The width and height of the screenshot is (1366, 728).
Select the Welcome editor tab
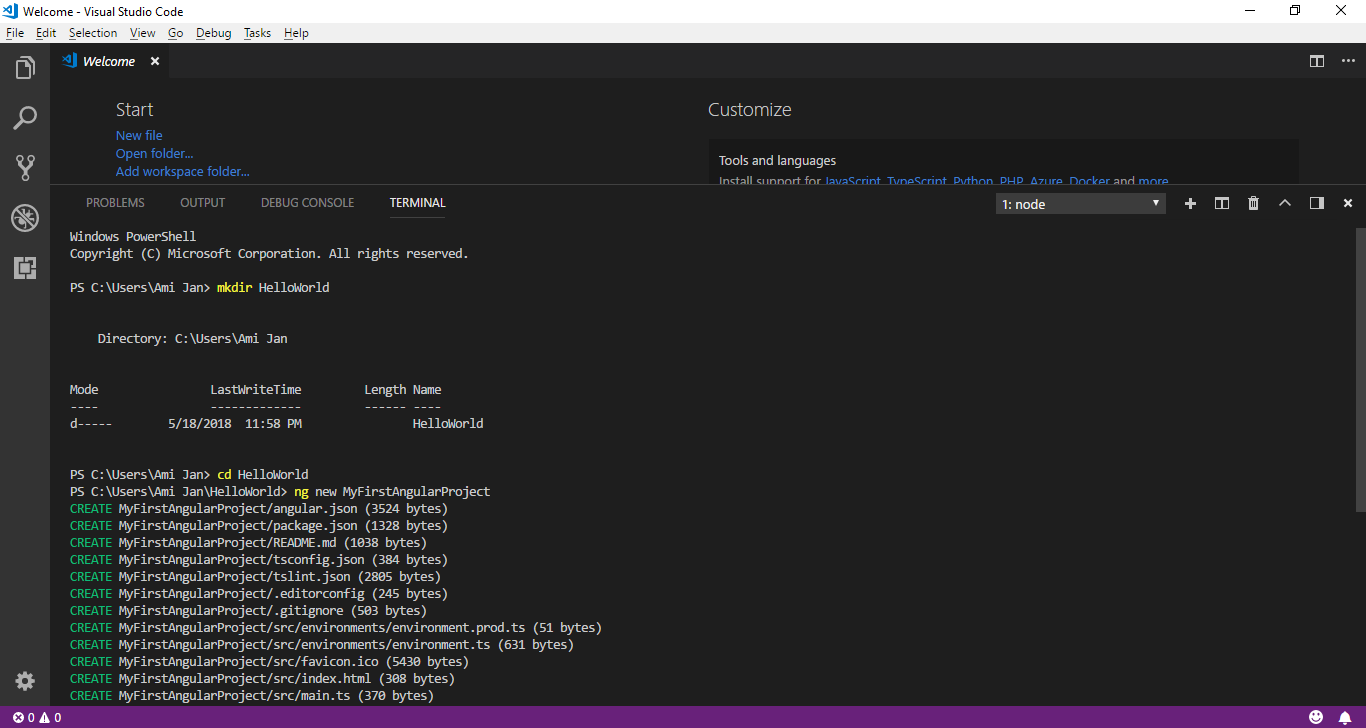109,61
